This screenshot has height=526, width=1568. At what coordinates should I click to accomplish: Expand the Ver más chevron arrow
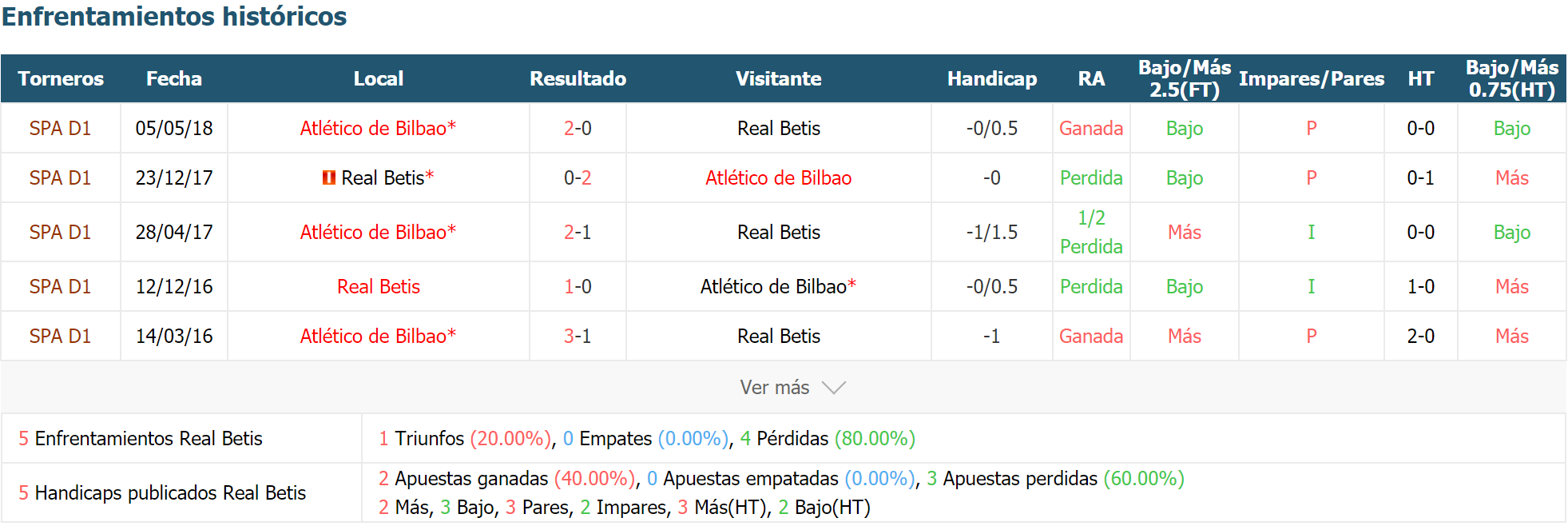pyautogui.click(x=834, y=388)
